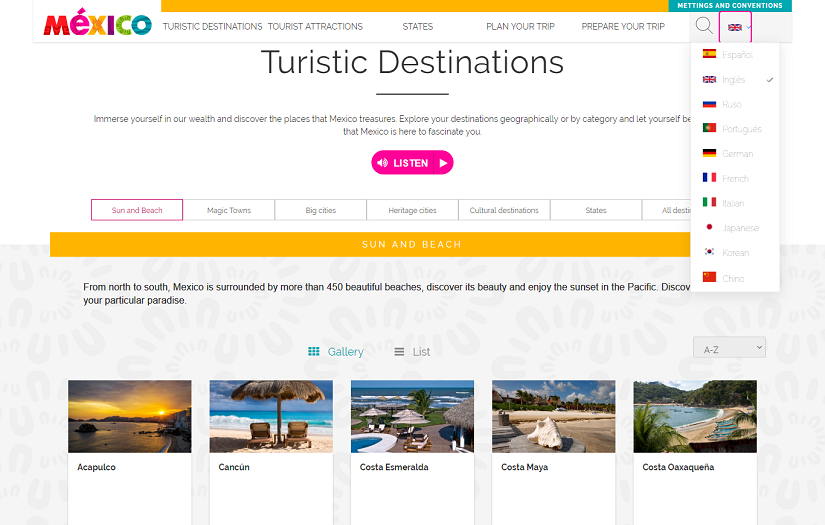Switch to the States category tab
This screenshot has height=525, width=825.
[596, 210]
